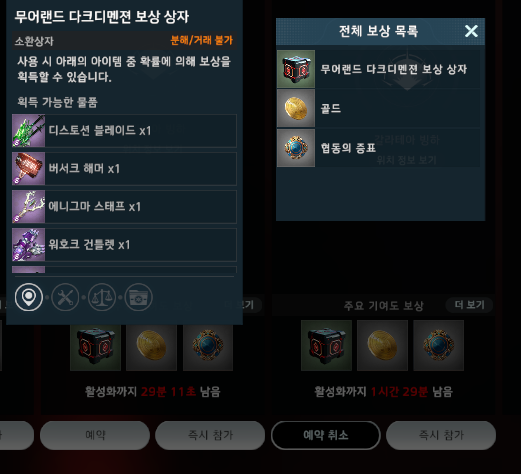Screen dimensions: 521x474
Task: Select the 워호크 건틀렛 item row
Action: (x=124, y=245)
